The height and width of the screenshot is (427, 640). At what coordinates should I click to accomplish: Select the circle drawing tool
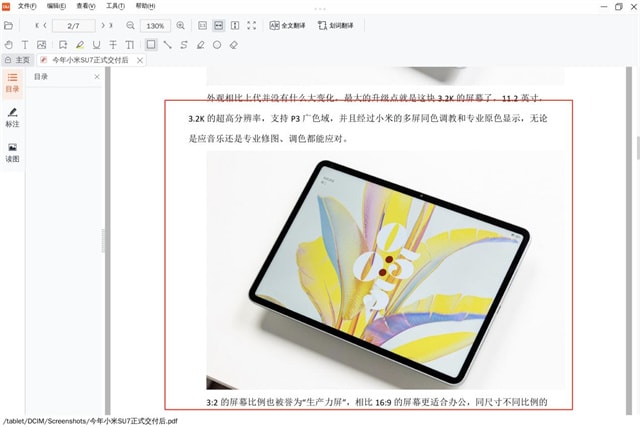pos(217,45)
